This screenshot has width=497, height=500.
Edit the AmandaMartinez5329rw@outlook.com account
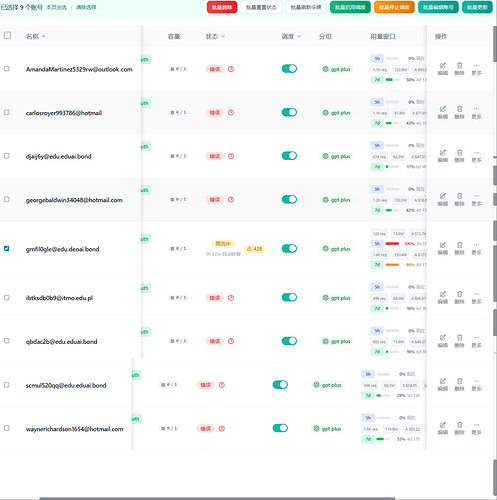click(x=443, y=69)
